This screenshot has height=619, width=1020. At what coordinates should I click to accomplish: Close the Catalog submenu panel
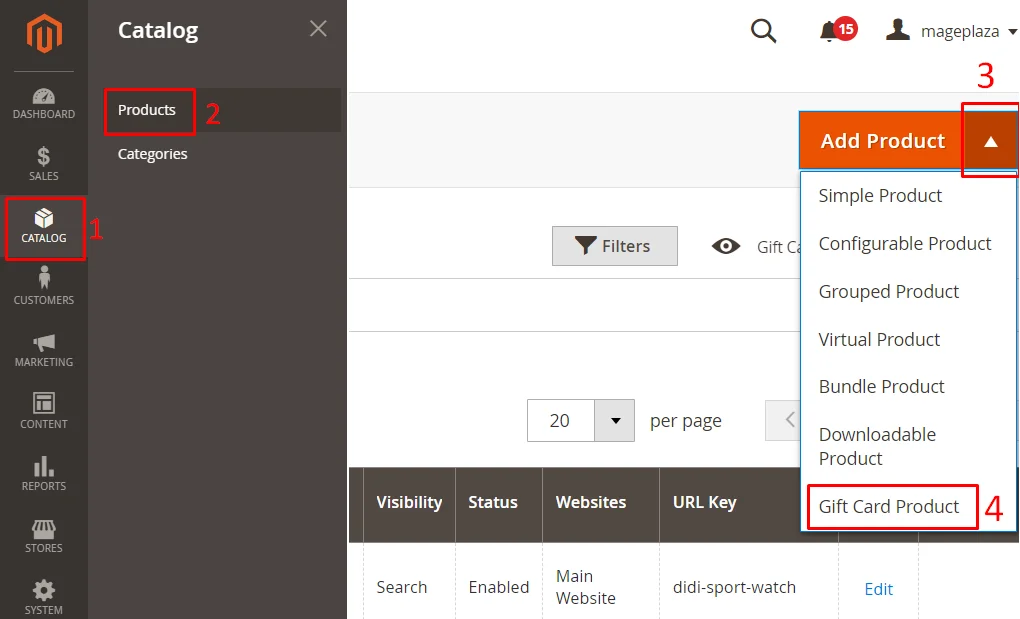pos(318,29)
